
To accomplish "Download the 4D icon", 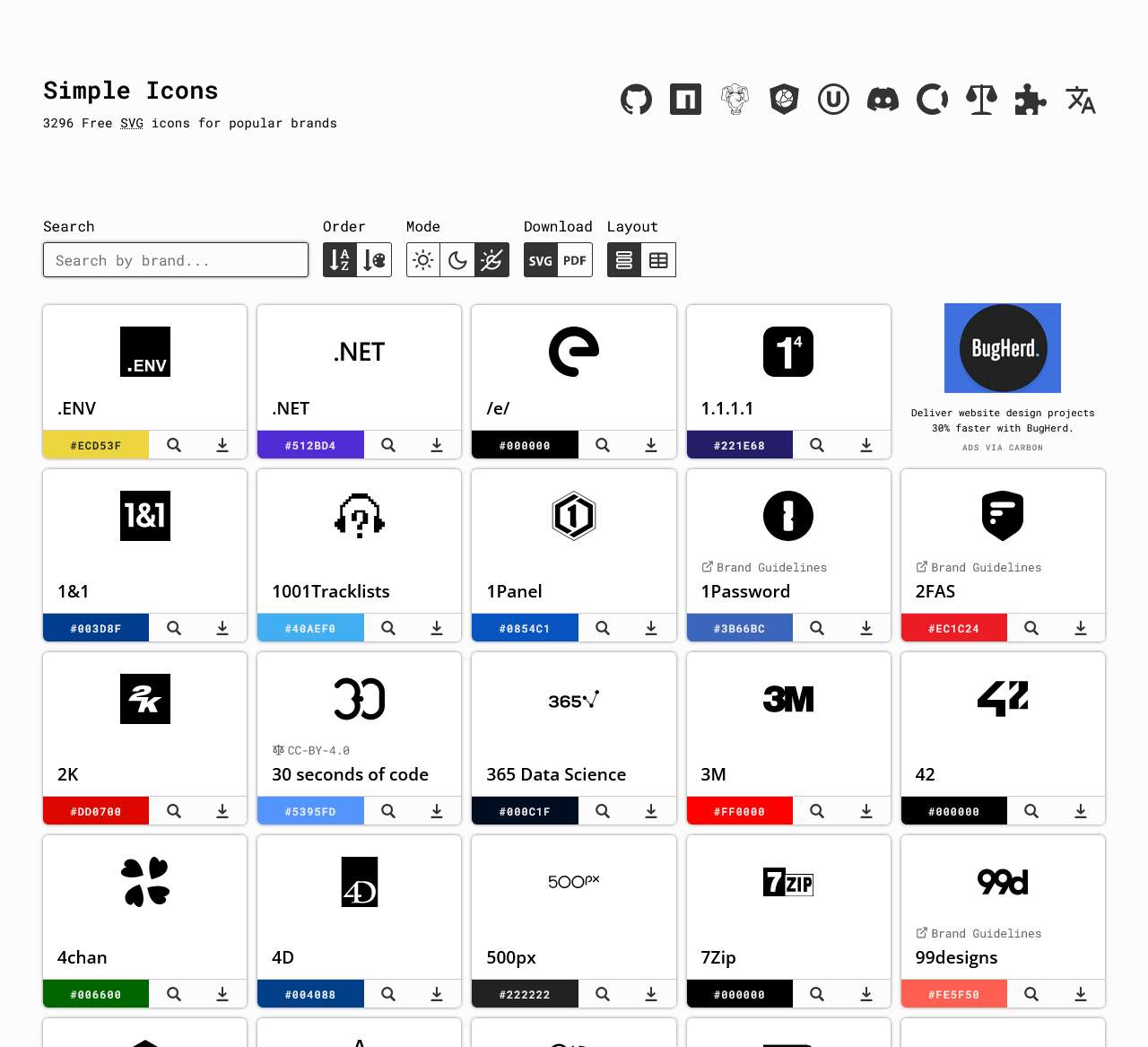I will (437, 994).
